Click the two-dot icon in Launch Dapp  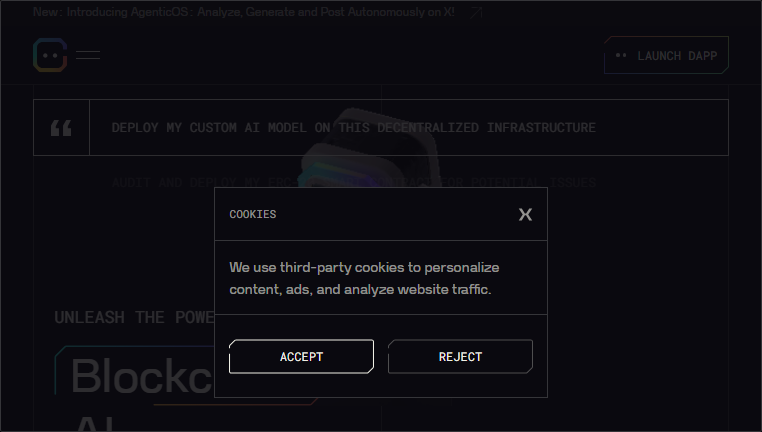point(621,55)
